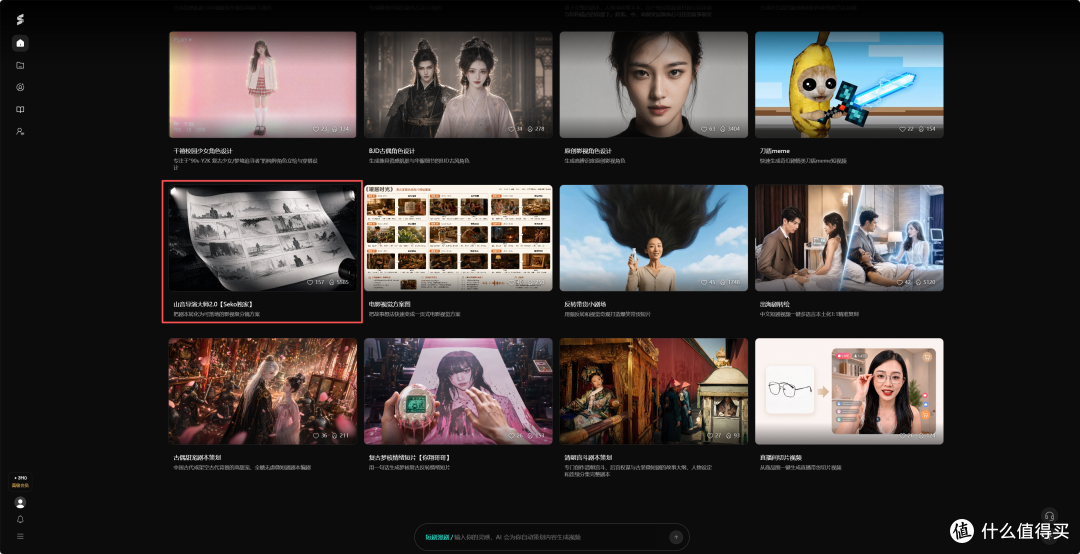The image size is (1080, 554).
Task: Open the user list icon in the sidebar
Action: coord(20,131)
